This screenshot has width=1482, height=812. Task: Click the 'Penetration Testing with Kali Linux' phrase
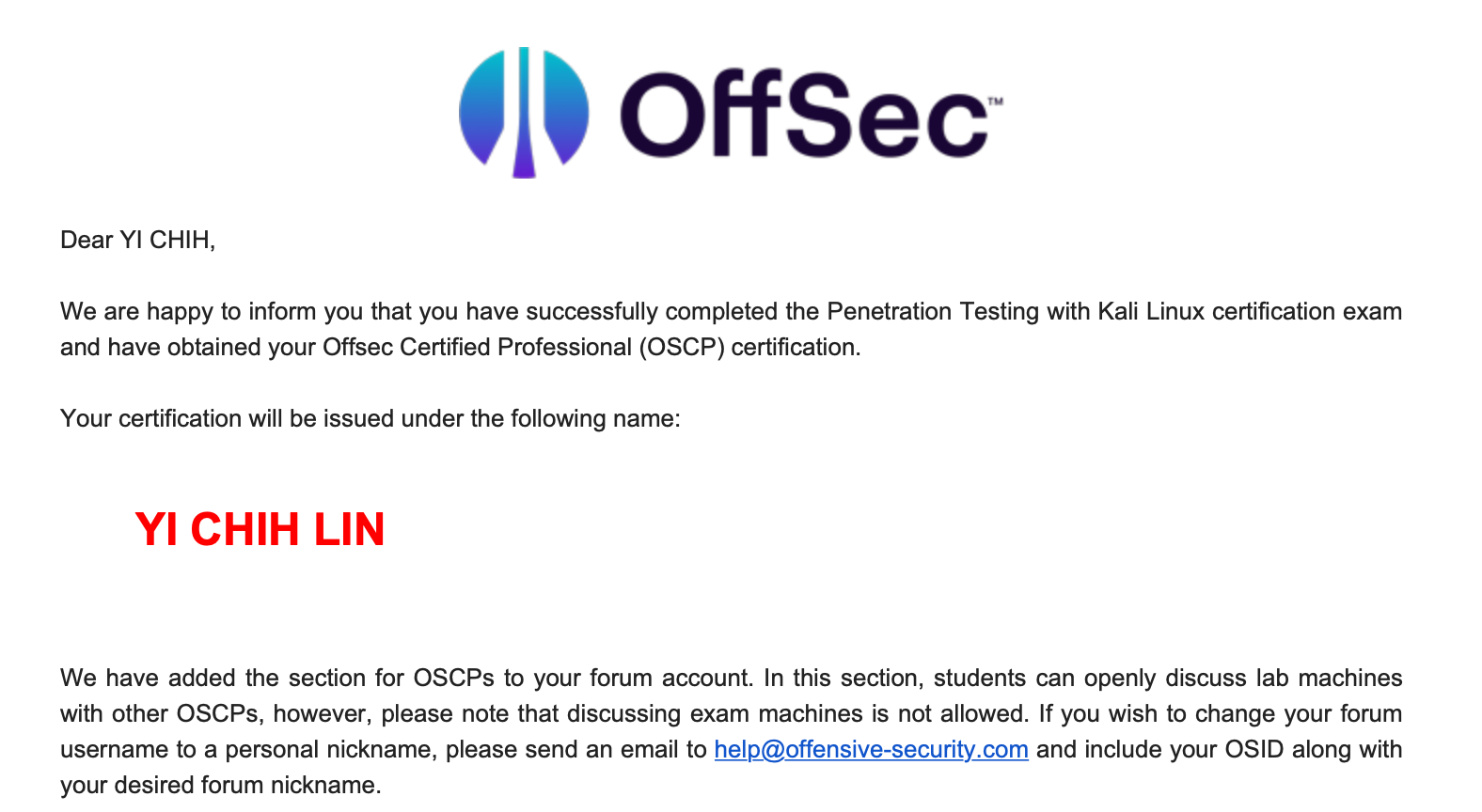point(1016,311)
